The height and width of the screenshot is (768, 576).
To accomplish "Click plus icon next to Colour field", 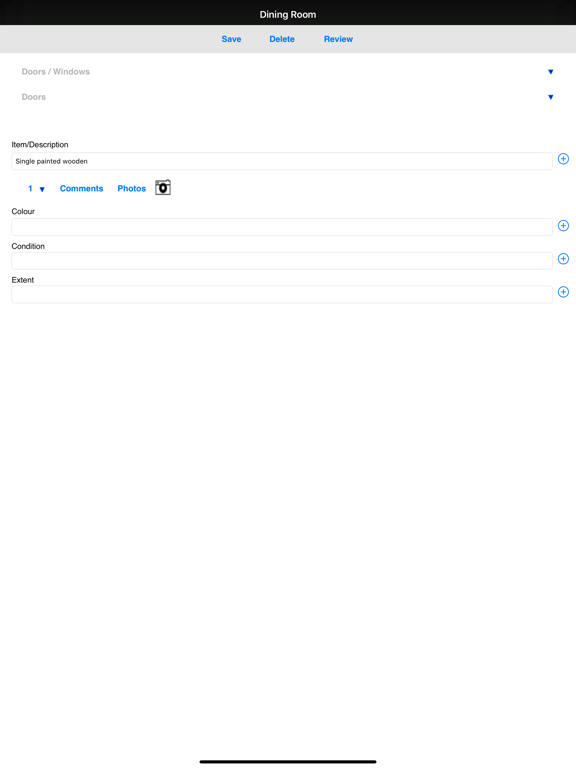I will click(563, 226).
